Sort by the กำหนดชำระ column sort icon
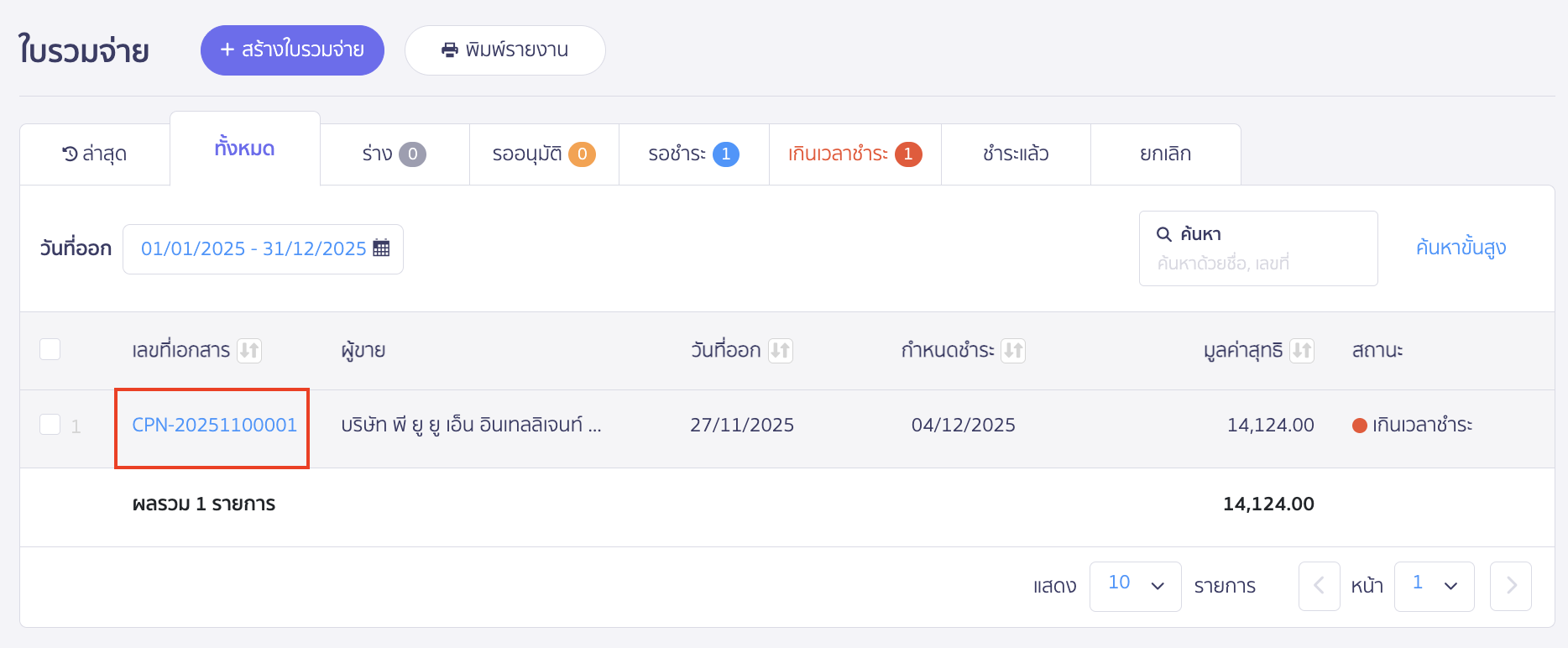 (x=1016, y=350)
